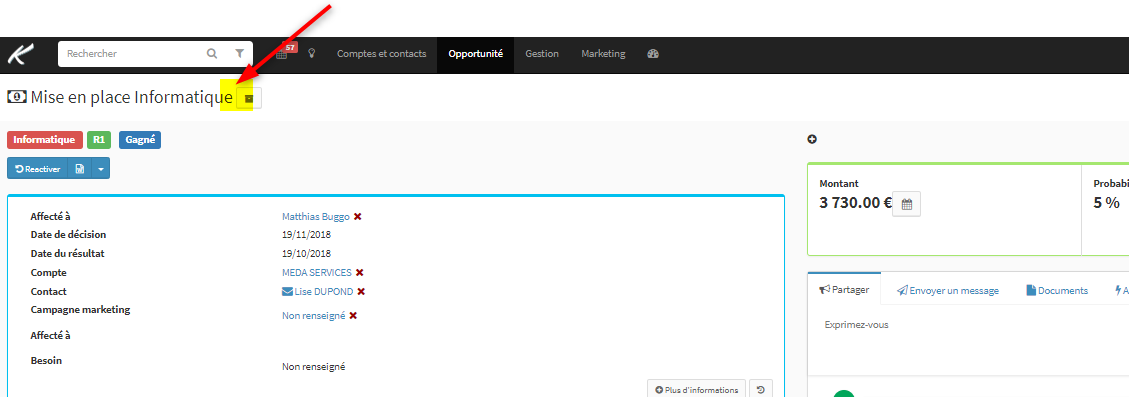The width and height of the screenshot is (1129, 397).
Task: Click the envelope icon before Lise DUPOND
Action: 287,292
